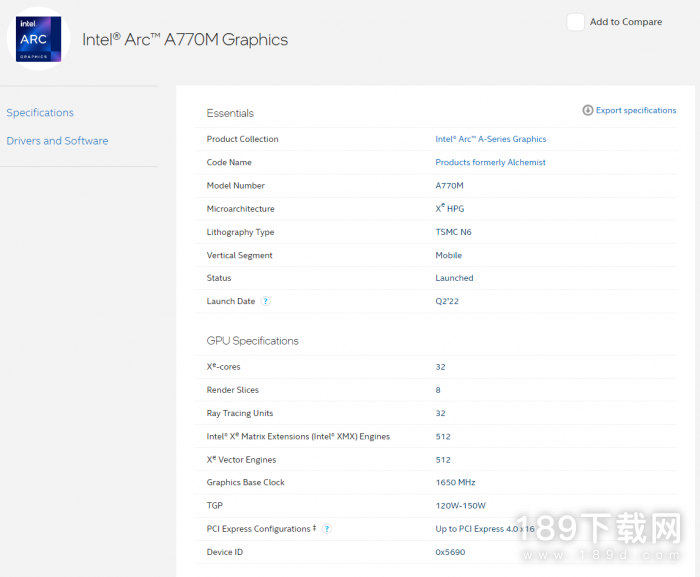Click the Intel Arc A770M Graphics title
Viewport: 700px width, 577px height.
[x=185, y=40]
